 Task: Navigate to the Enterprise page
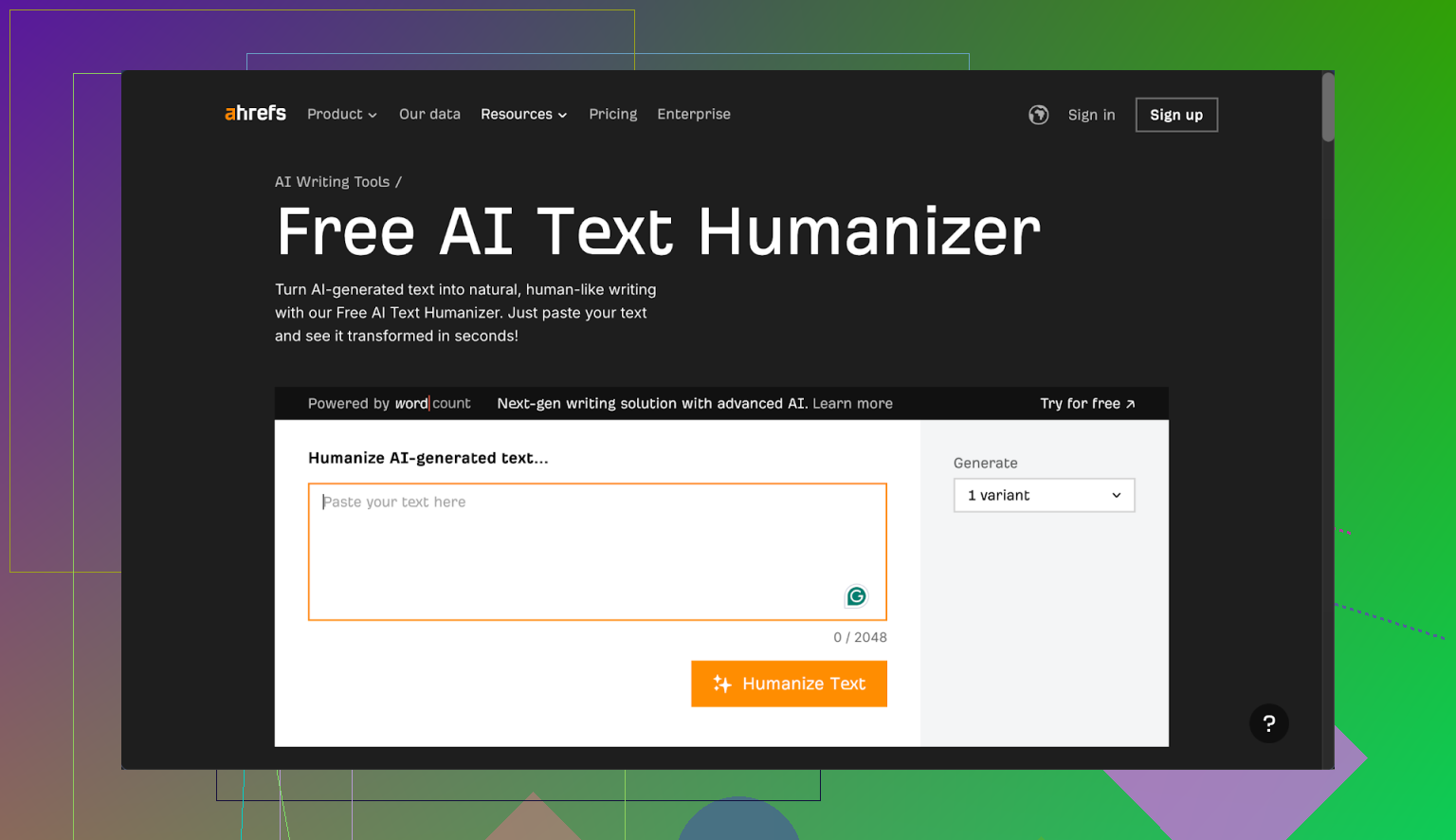[694, 115]
